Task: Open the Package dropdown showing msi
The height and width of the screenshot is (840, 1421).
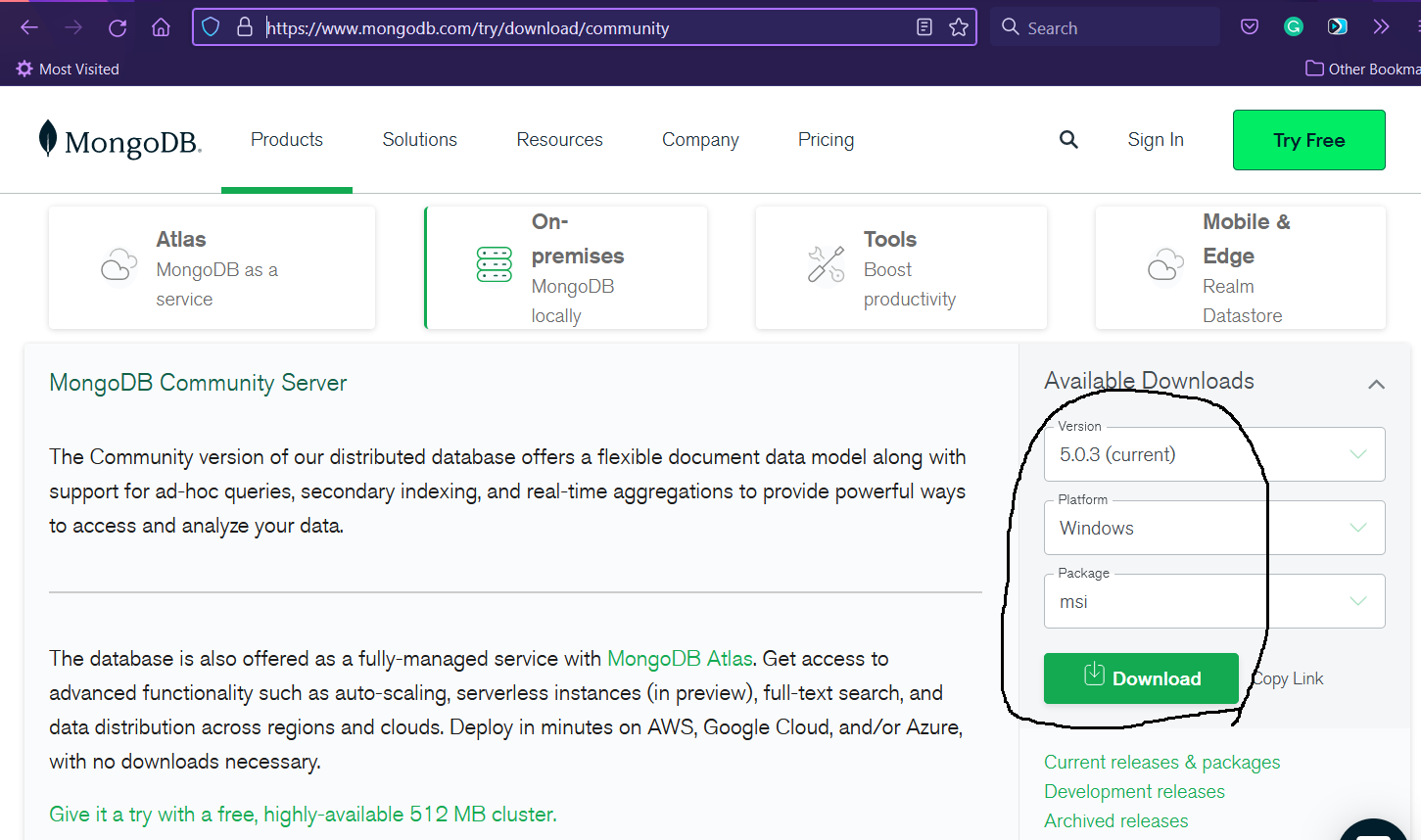Action: click(x=1214, y=601)
